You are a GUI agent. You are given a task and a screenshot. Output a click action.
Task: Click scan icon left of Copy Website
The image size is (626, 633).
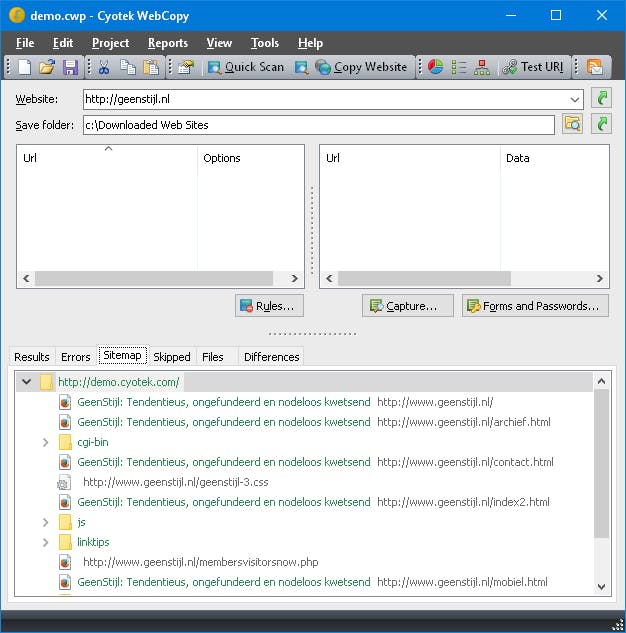tap(301, 67)
